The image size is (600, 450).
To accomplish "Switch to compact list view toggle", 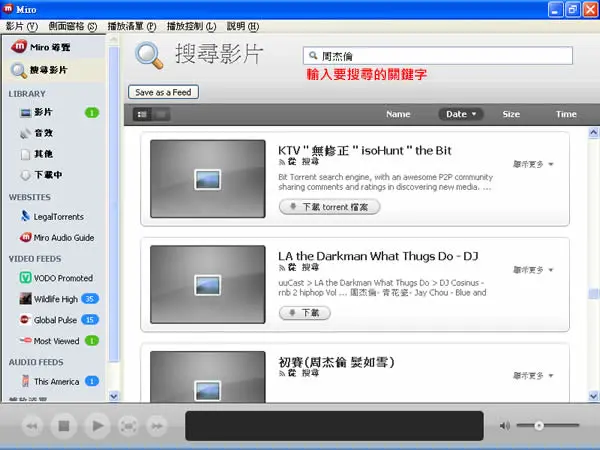I will 161,114.
